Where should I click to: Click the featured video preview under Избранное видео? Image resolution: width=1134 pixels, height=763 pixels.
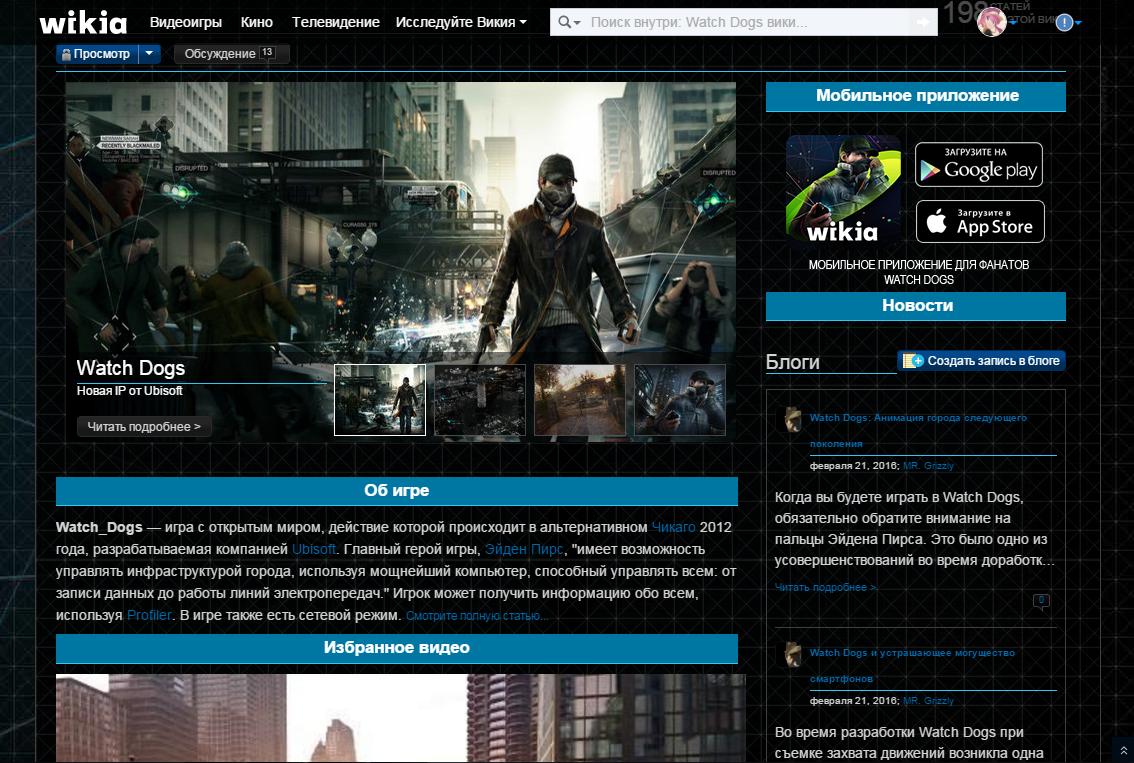coord(401,718)
